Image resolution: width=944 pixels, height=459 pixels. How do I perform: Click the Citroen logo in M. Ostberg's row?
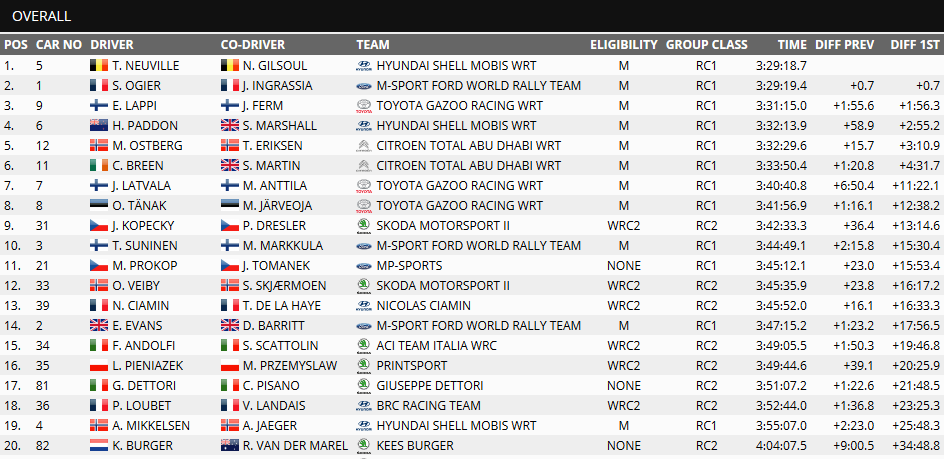coord(363,146)
